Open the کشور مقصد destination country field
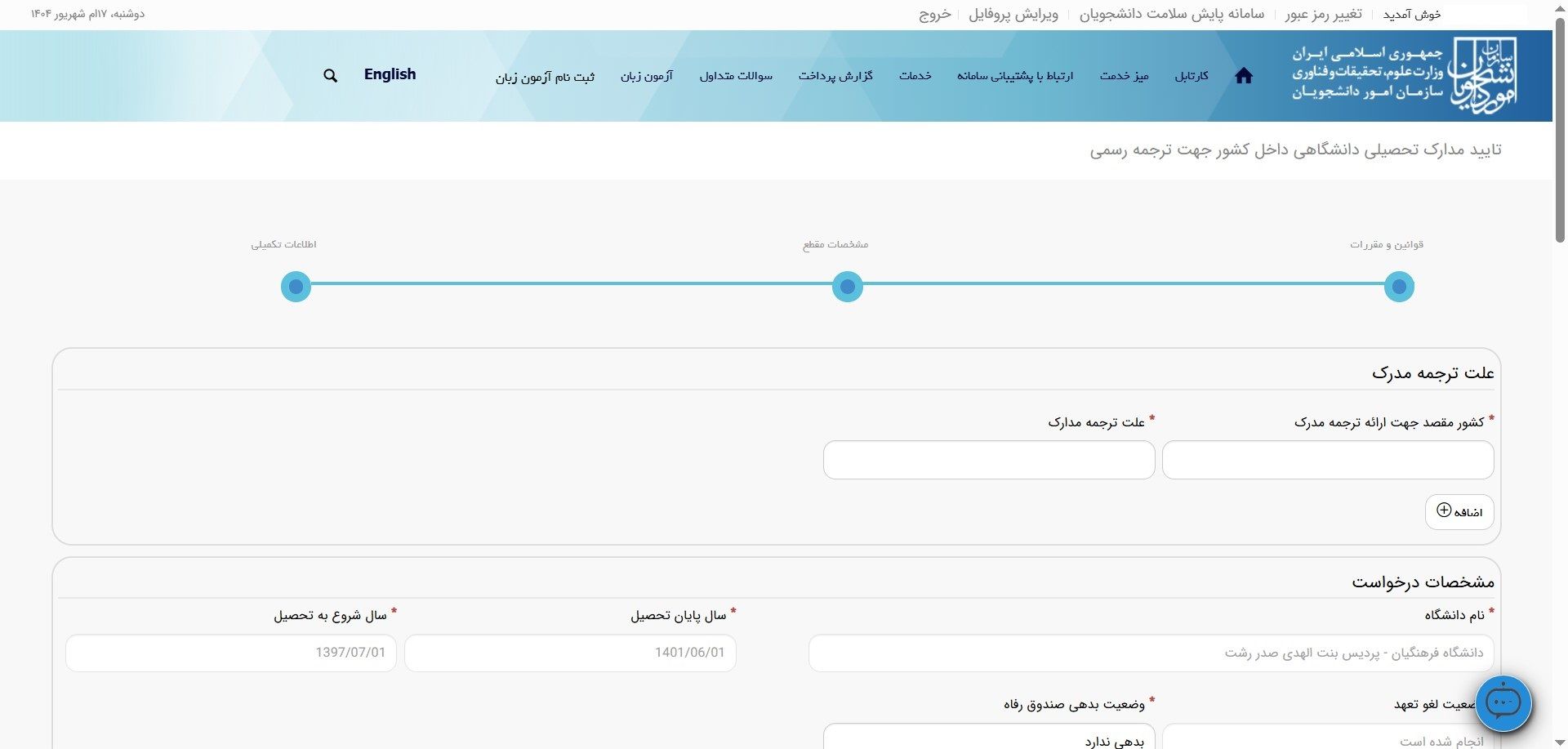This screenshot has width=1568, height=749. coord(1327,460)
